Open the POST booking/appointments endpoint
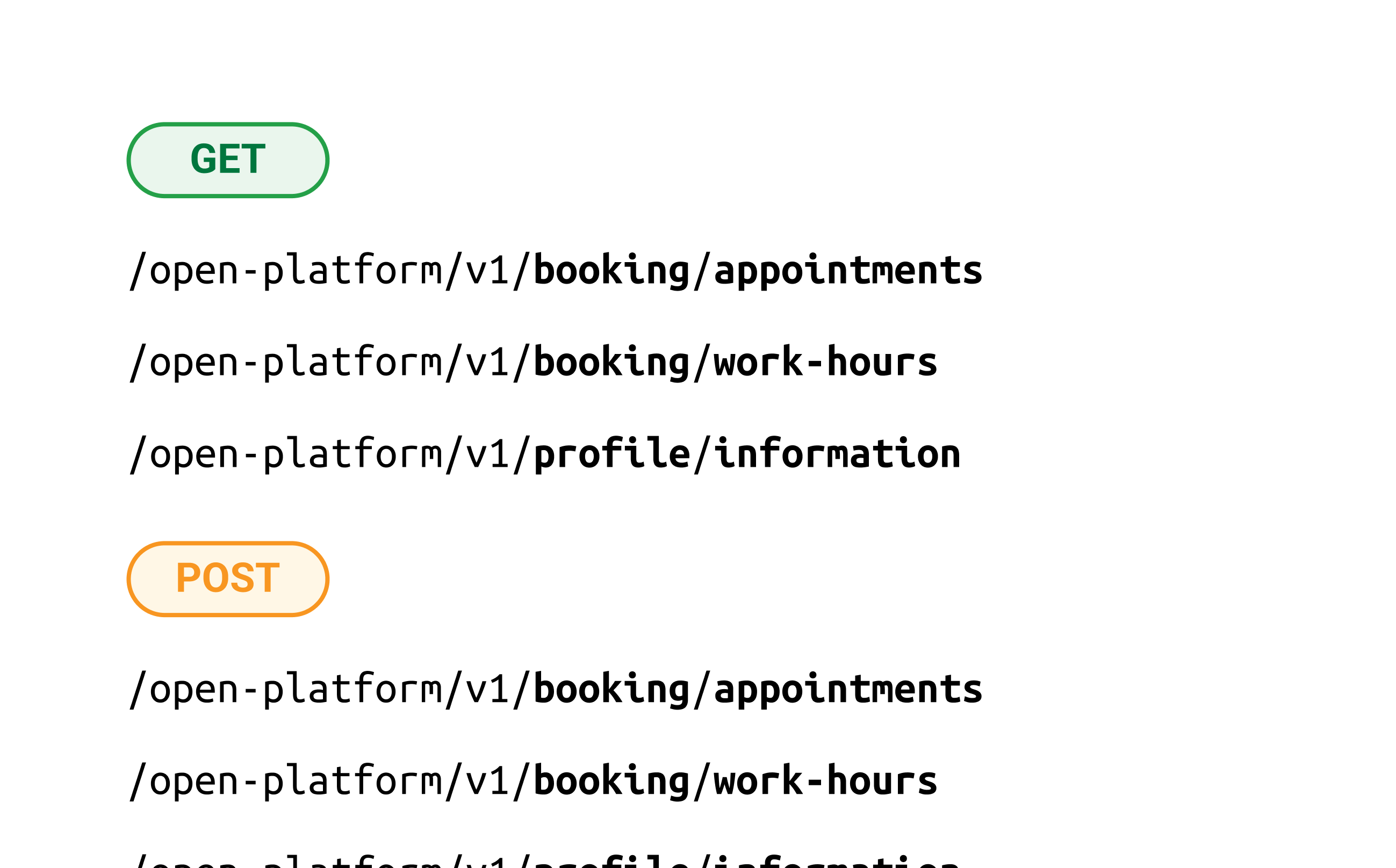 click(556, 690)
